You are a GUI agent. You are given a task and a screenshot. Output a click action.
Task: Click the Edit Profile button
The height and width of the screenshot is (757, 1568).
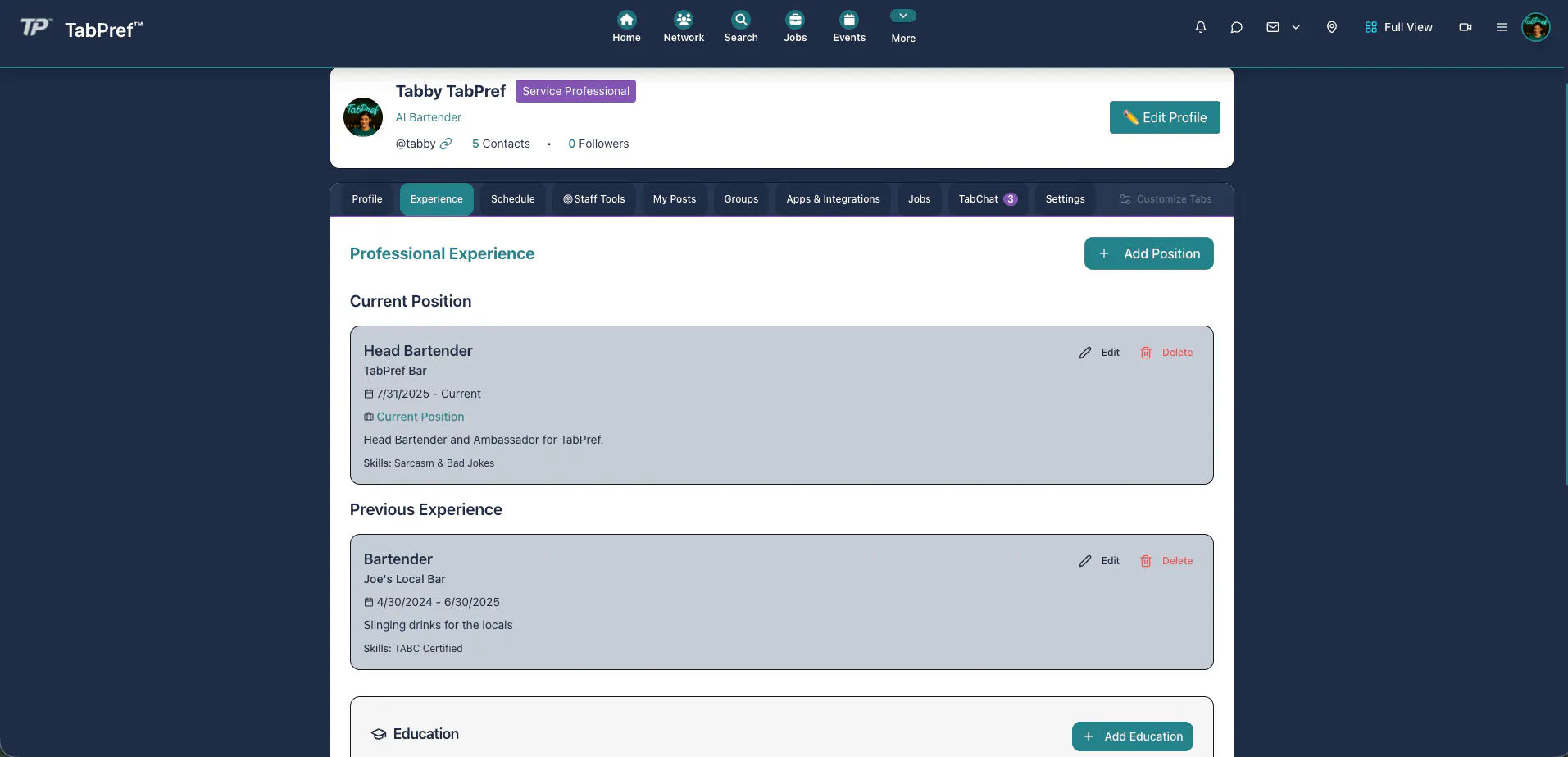click(x=1165, y=117)
